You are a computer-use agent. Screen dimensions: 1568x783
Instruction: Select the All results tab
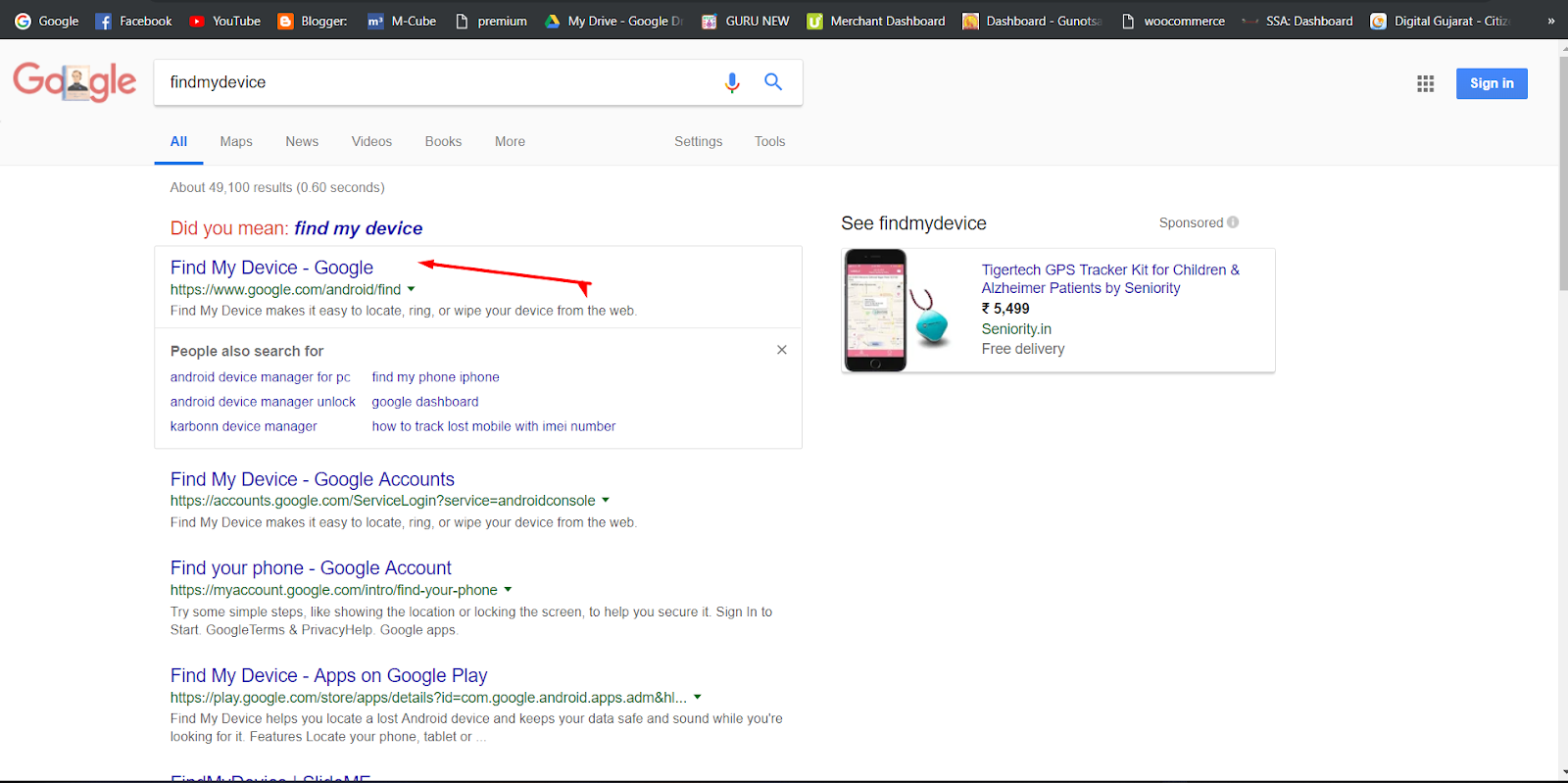(x=178, y=142)
